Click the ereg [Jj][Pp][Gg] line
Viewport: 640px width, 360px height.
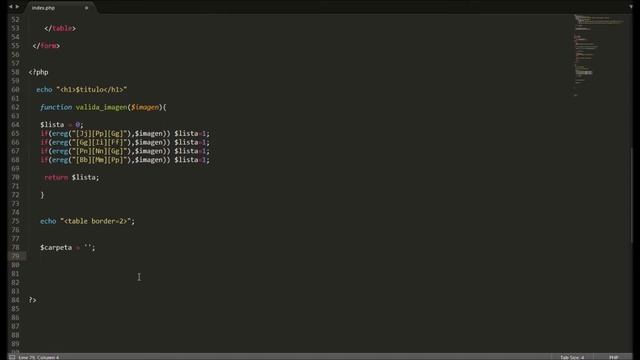point(125,133)
